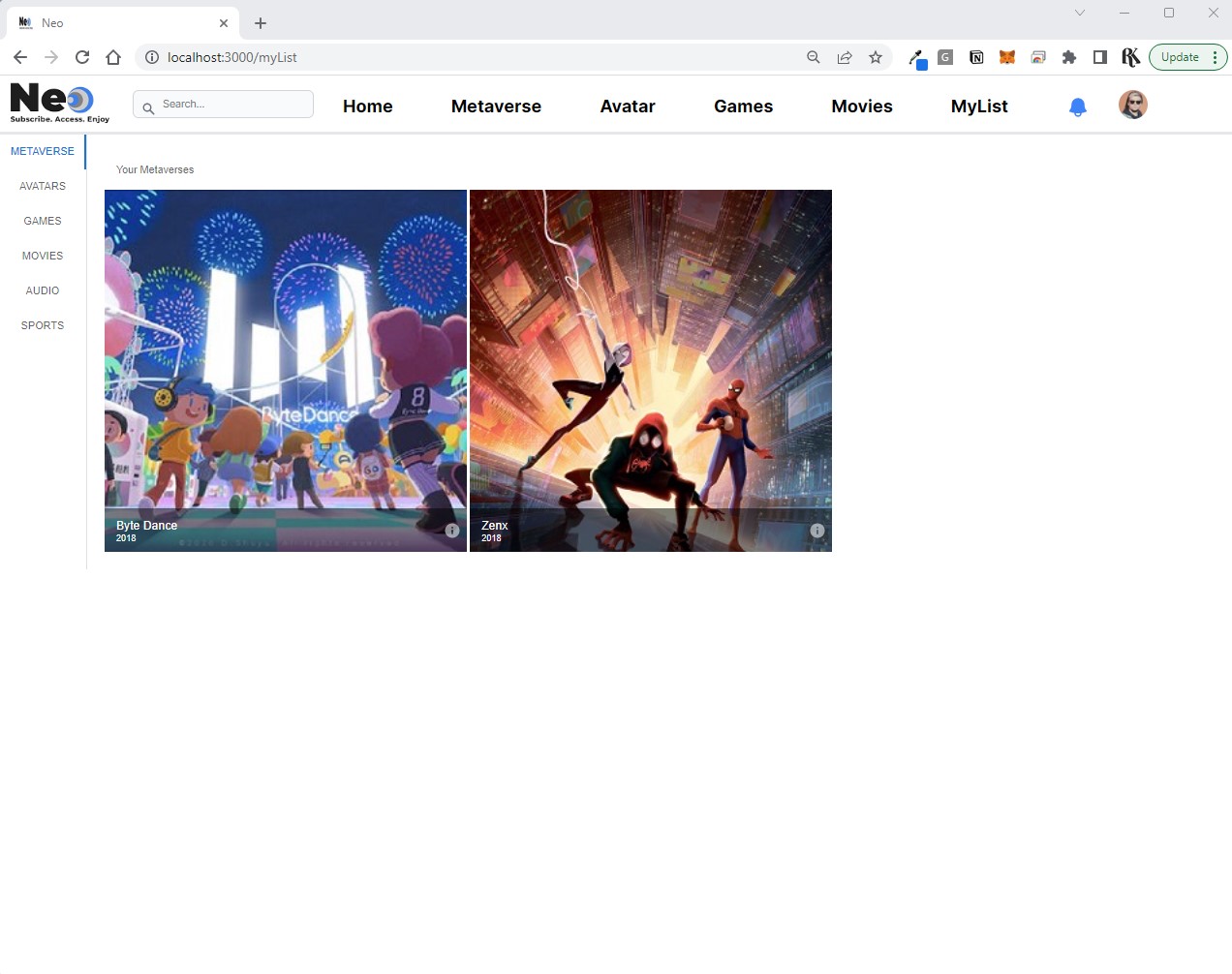Share this page icon in address bar
This screenshot has height=974, width=1232.
pos(845,57)
